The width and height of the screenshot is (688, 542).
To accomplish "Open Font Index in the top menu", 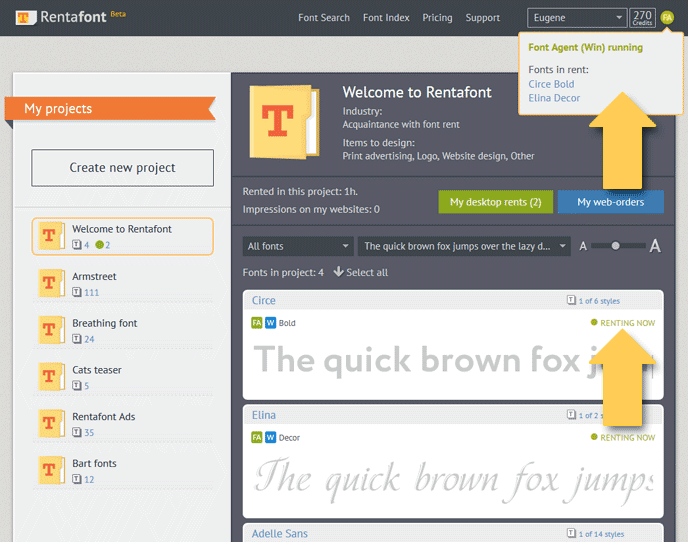I will point(386,18).
